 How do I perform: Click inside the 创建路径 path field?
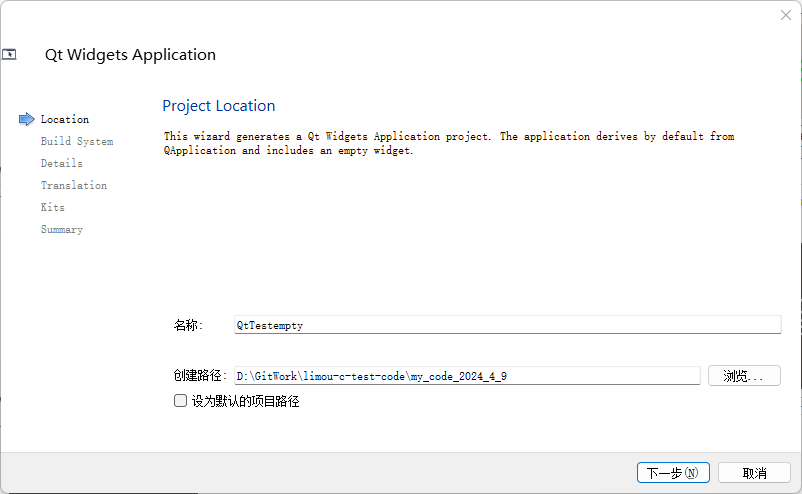pyautogui.click(x=466, y=376)
